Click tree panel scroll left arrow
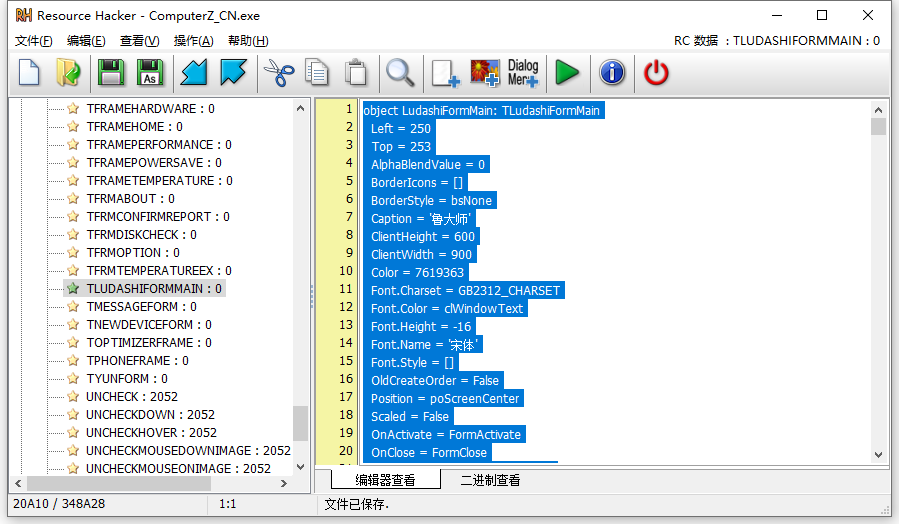Image resolution: width=899 pixels, height=524 pixels. pos(18,483)
